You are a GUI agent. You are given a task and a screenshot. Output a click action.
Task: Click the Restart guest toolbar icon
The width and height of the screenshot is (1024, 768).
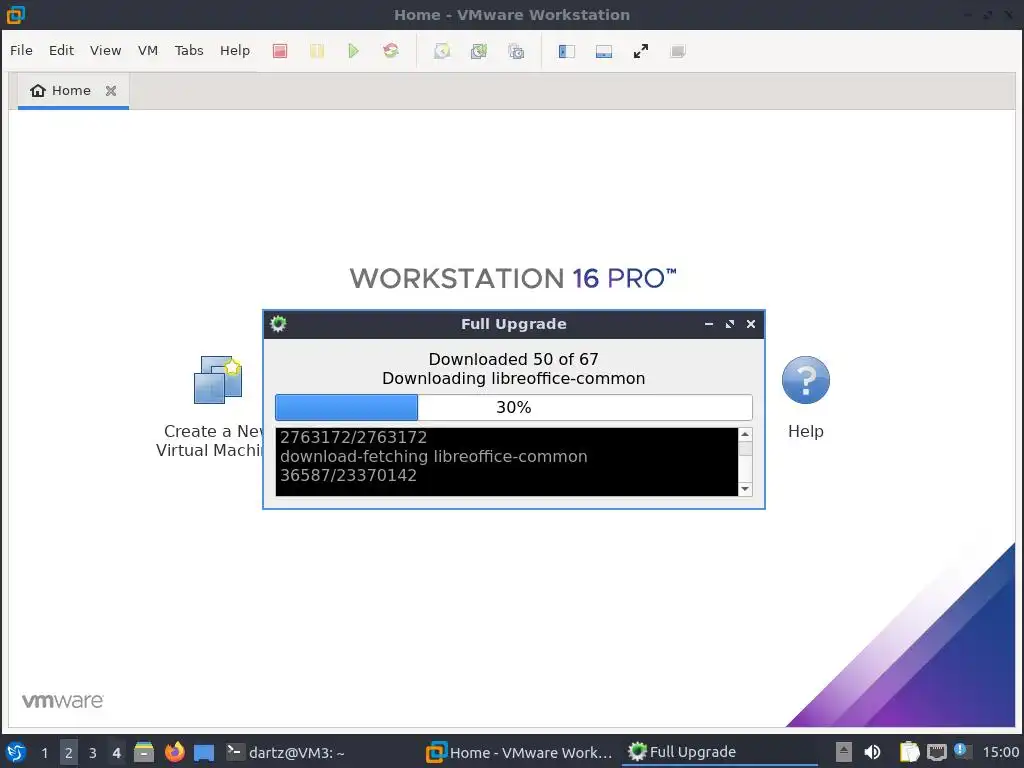[391, 51]
